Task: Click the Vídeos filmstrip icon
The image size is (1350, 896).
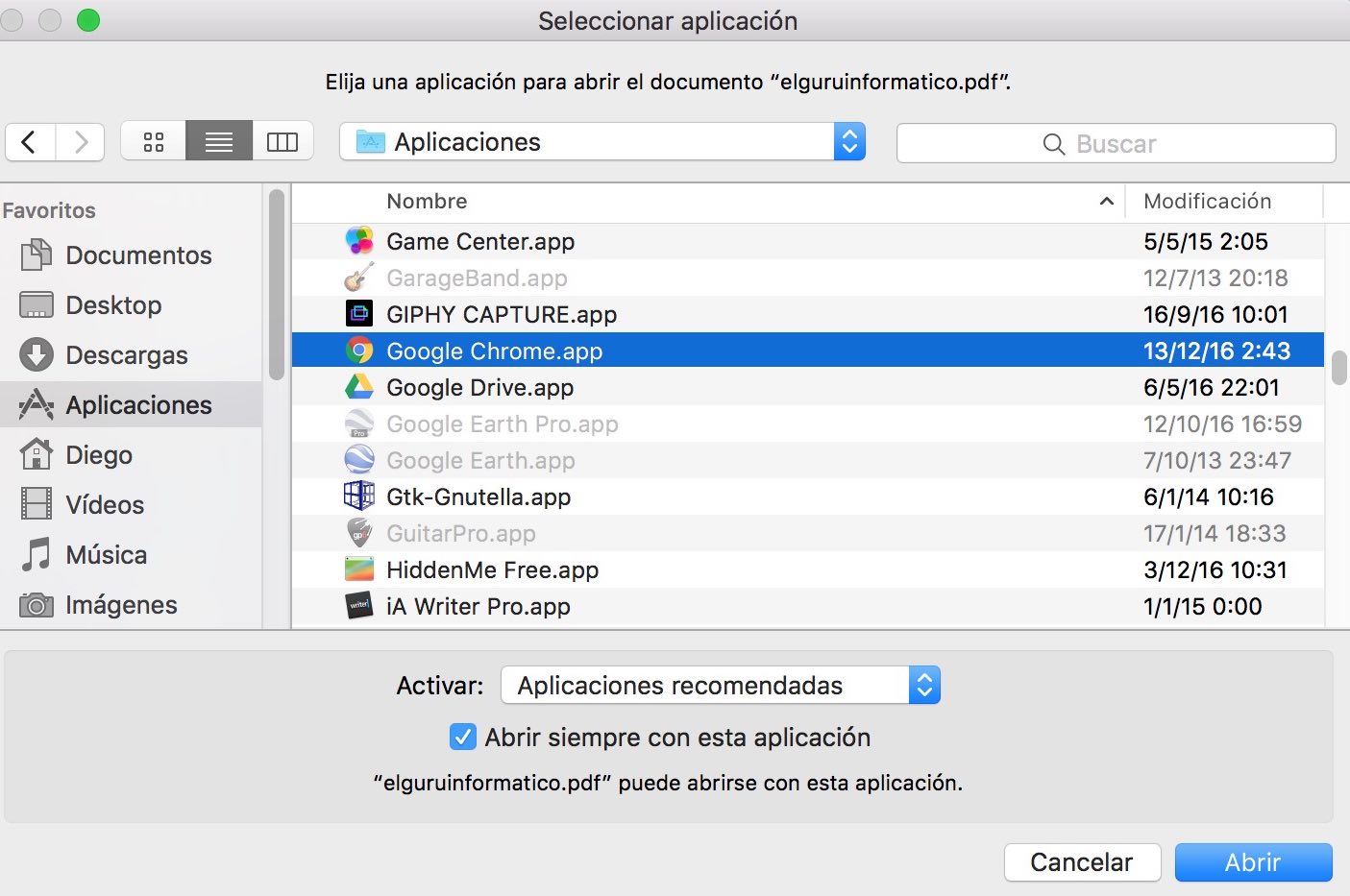Action: [37, 504]
